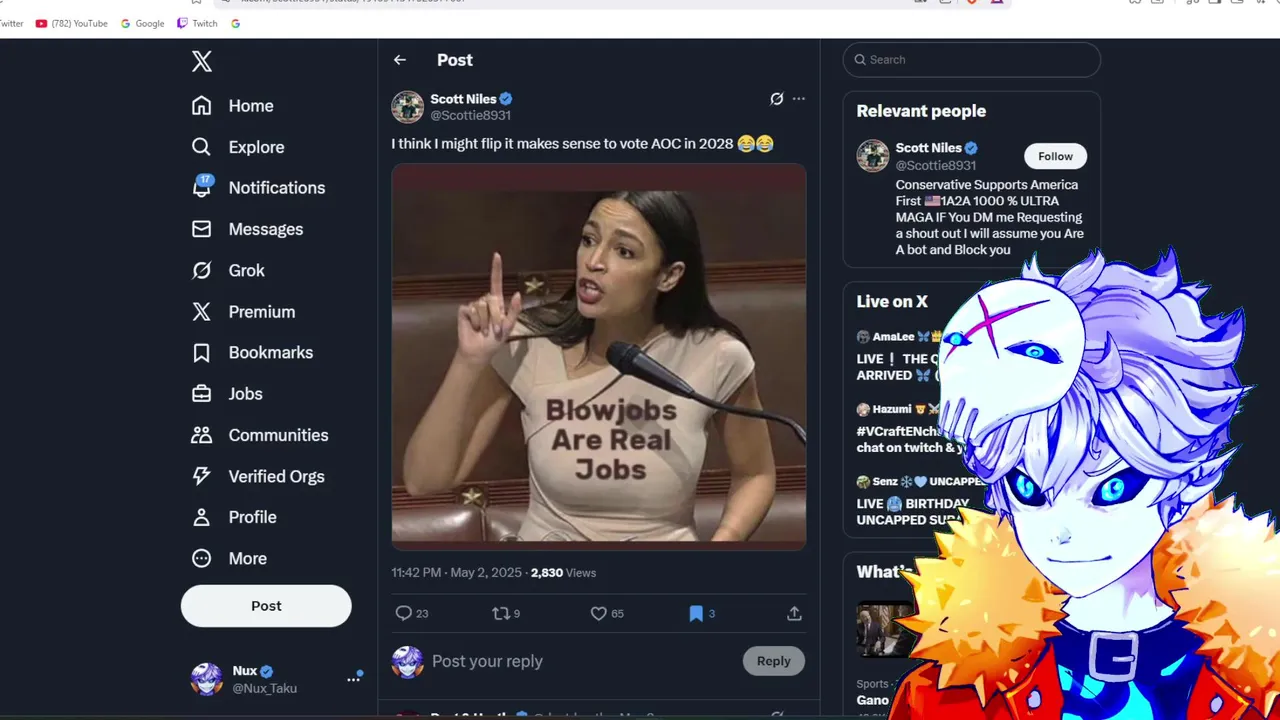
Task: Open Scott Niles avatar in Relevant people
Action: click(873, 156)
